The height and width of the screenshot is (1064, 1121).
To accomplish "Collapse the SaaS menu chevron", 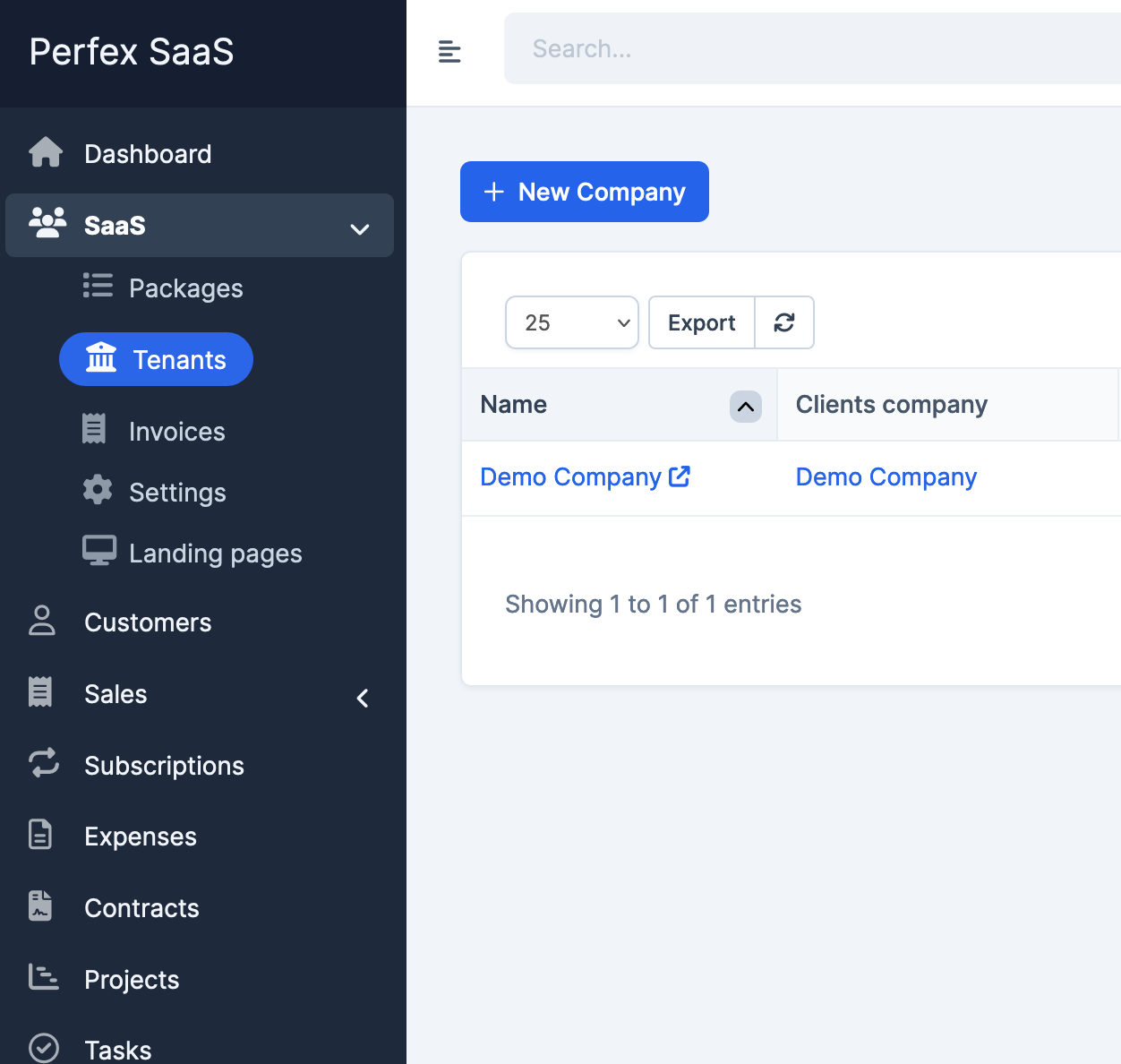I will (x=360, y=229).
